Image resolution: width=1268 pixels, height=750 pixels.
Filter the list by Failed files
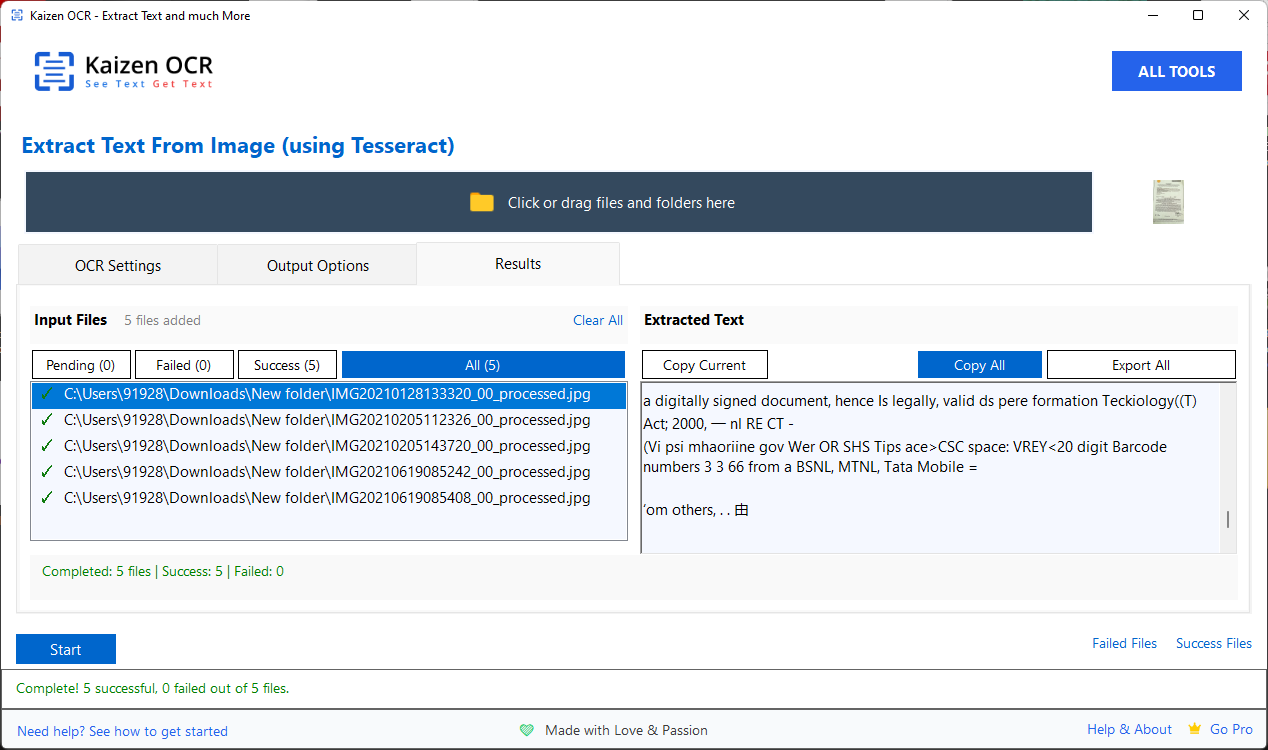184,364
